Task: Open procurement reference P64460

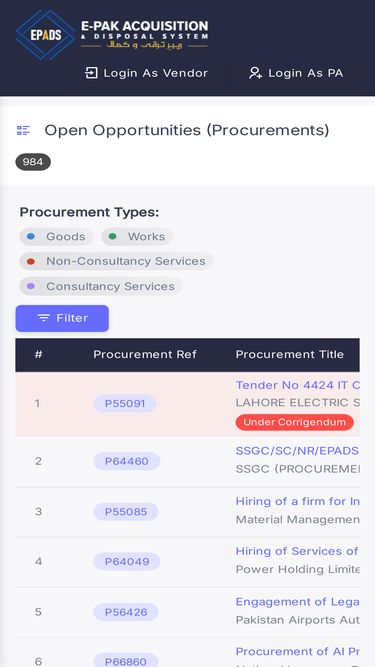Action: point(127,461)
